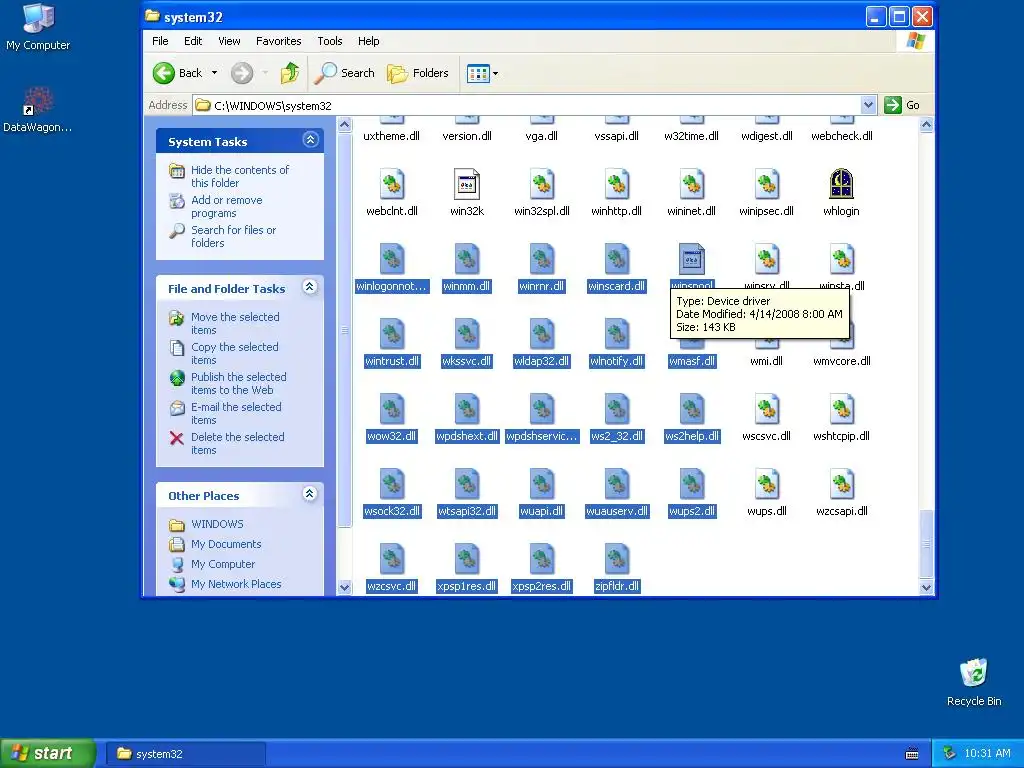
Task: Click the file list scroll down arrow
Action: click(926, 587)
